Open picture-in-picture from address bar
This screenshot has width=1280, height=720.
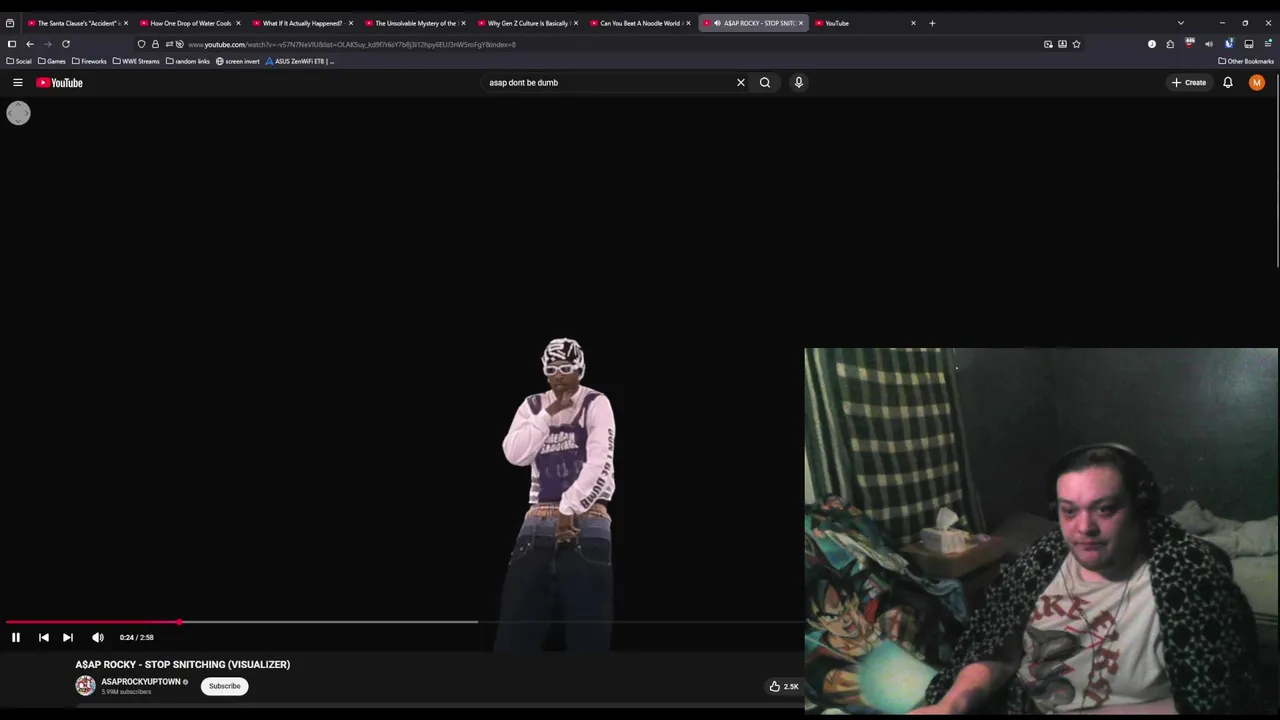[x=1048, y=44]
